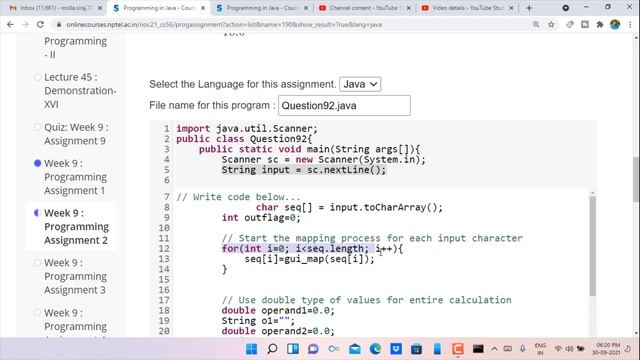Select the Lecture 45 Demonstration-XVI item
This screenshot has height=360, width=640.
tap(38, 77)
